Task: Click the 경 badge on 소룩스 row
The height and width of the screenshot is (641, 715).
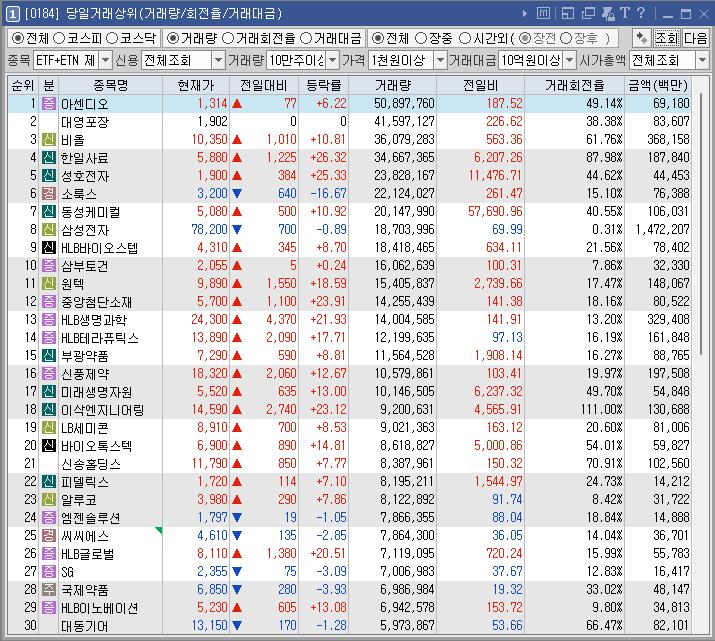Action: point(49,193)
